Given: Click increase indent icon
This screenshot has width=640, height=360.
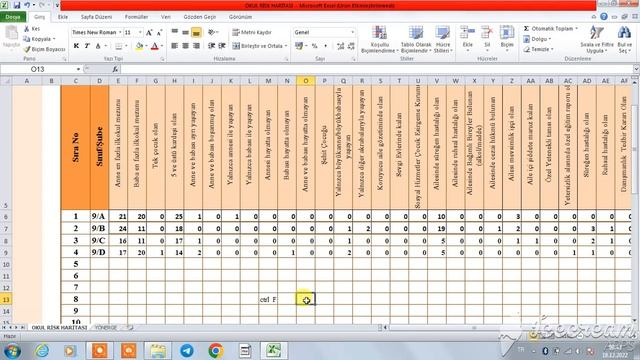Looking at the screenshot, I should coord(222,46).
